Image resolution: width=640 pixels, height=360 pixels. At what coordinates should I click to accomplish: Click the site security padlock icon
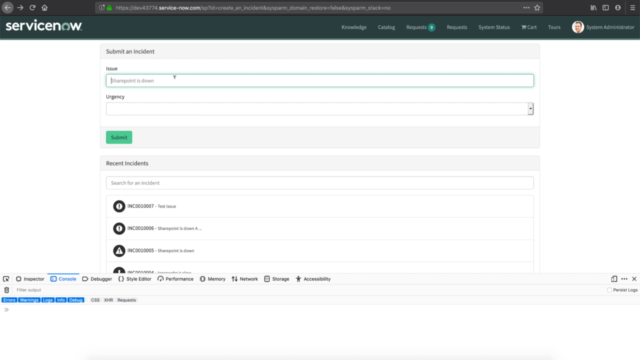pyautogui.click(x=109, y=8)
